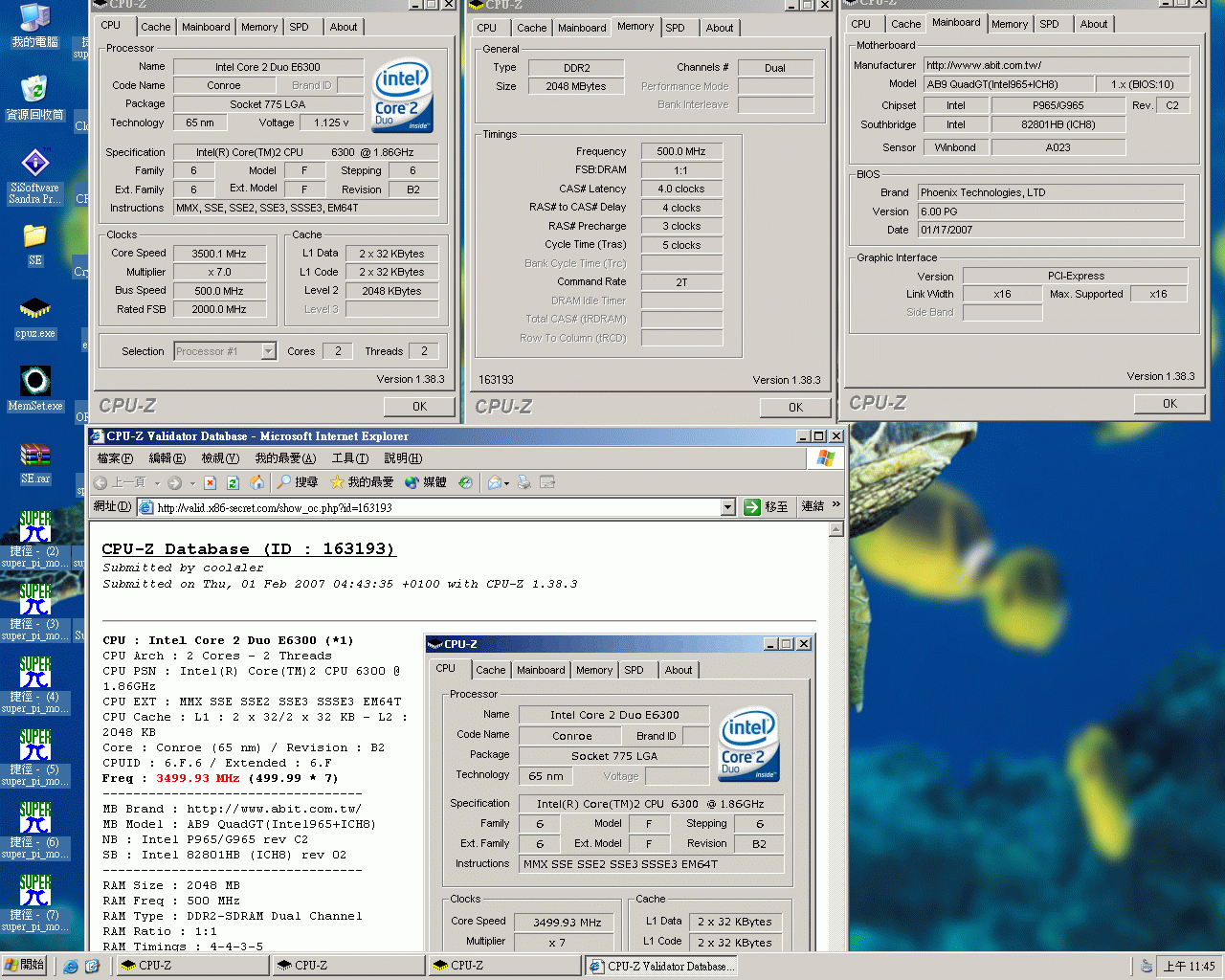
Task: Click the Home icon in IE toolbar
Action: pos(256,482)
